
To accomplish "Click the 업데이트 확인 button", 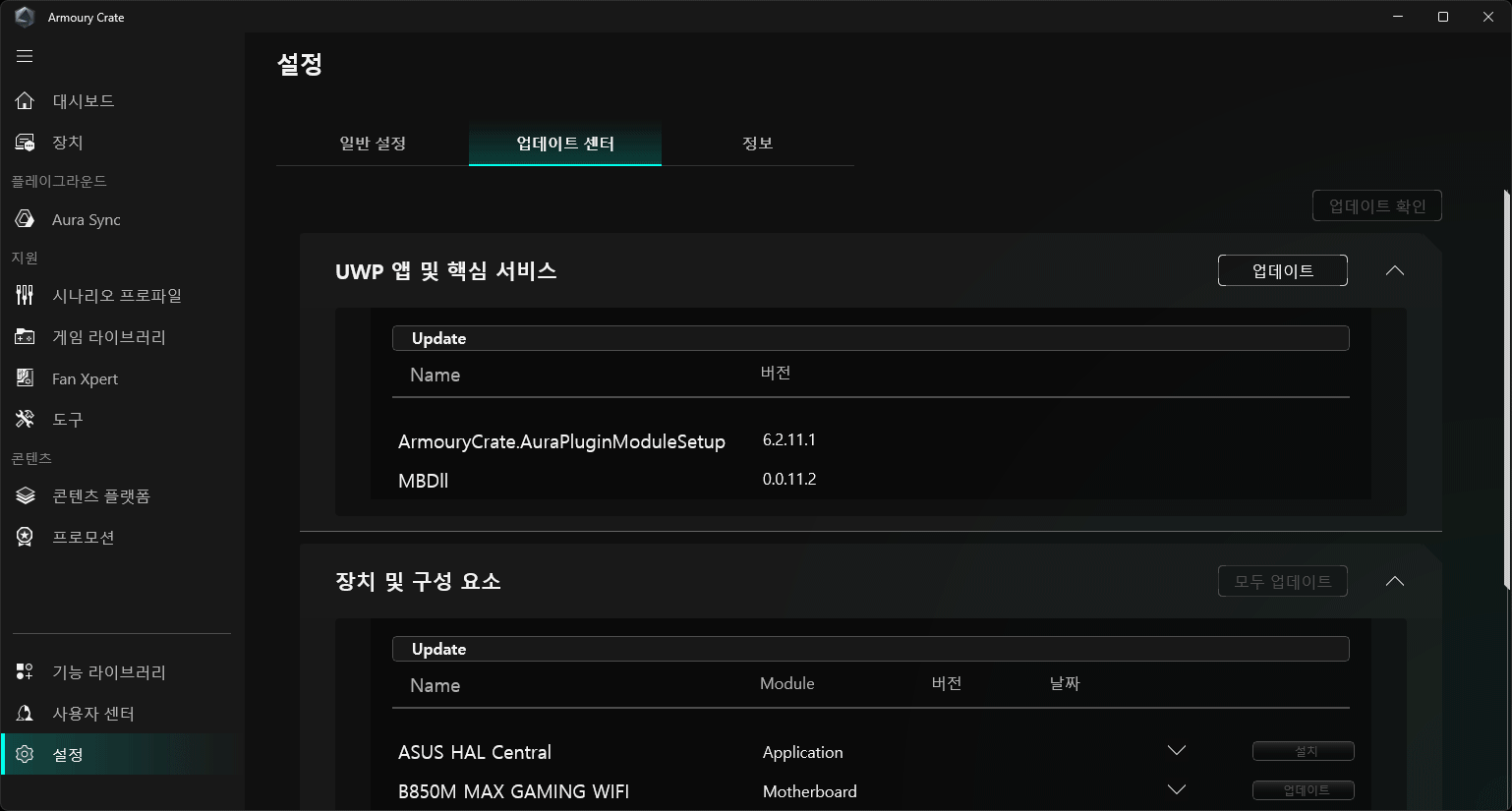I will tap(1377, 205).
